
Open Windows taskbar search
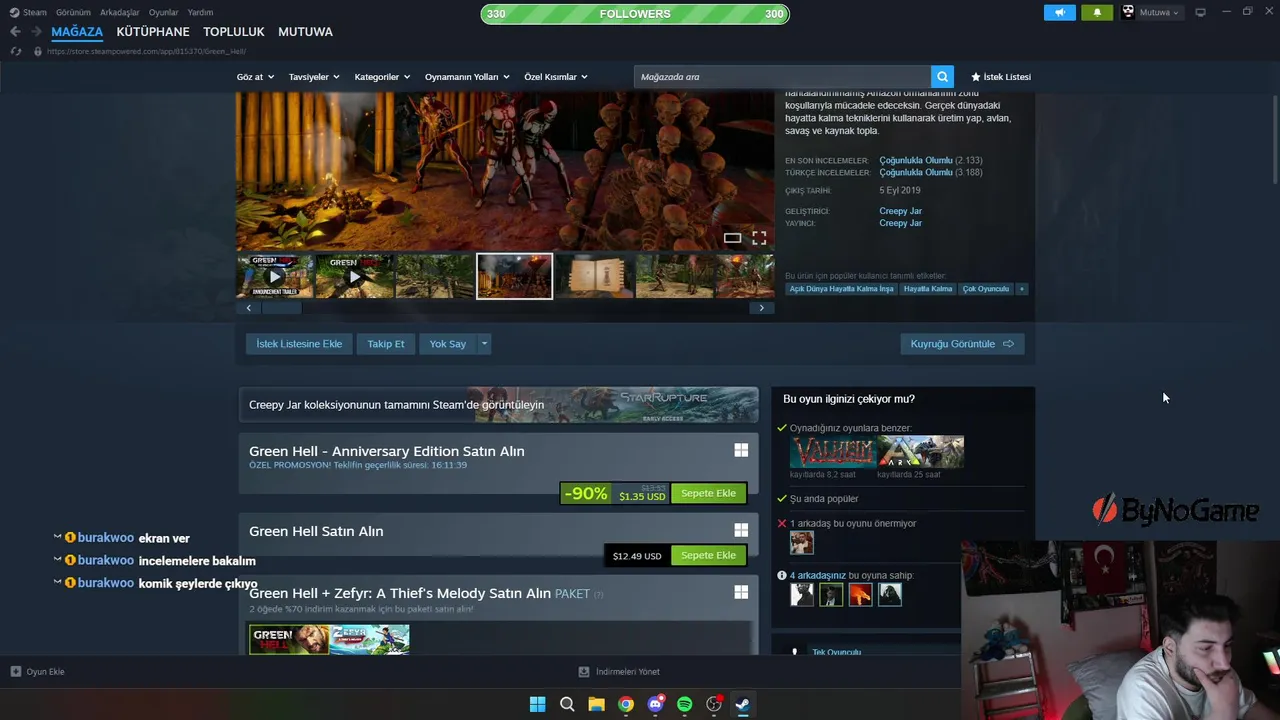[567, 704]
